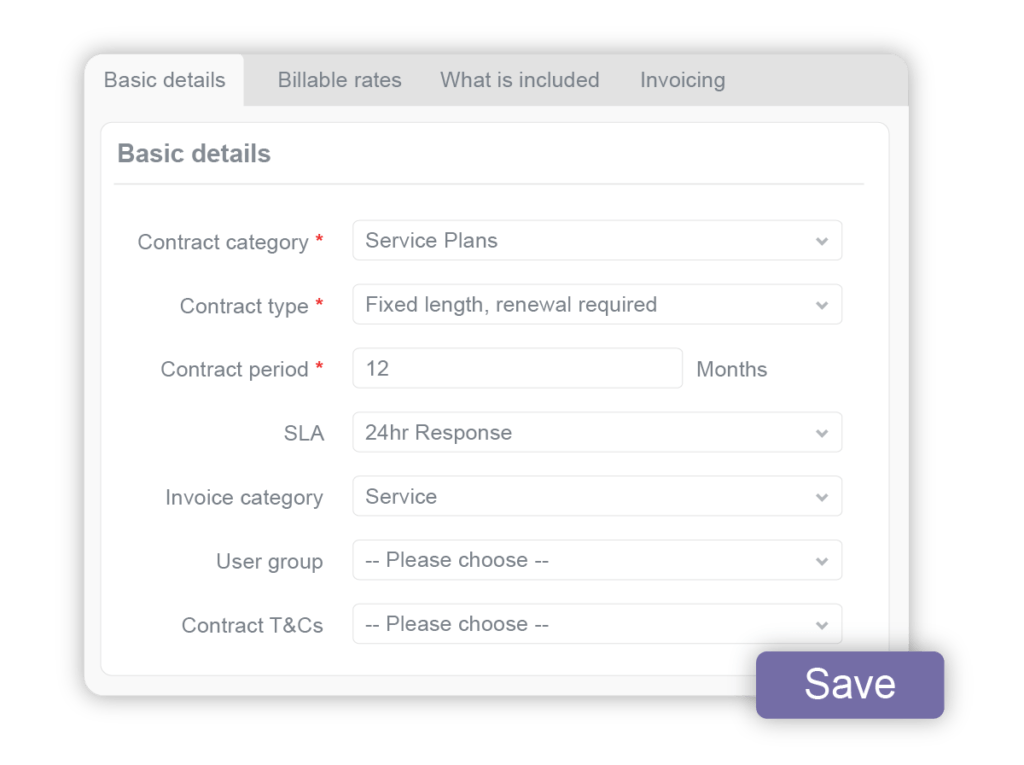Click the Months label beside Contract period
This screenshot has width=1024, height=765.
point(733,369)
